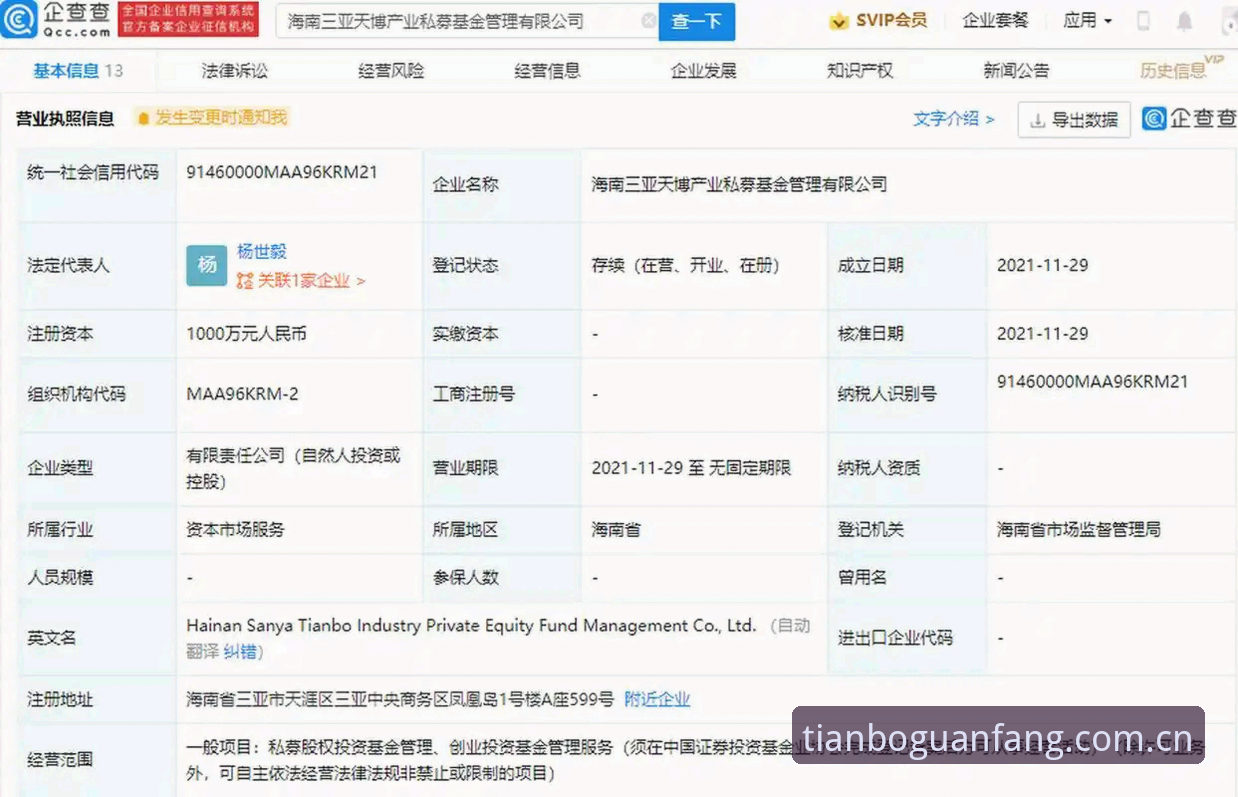Open the mobile phone icon in header
The image size is (1238, 797).
[1144, 21]
